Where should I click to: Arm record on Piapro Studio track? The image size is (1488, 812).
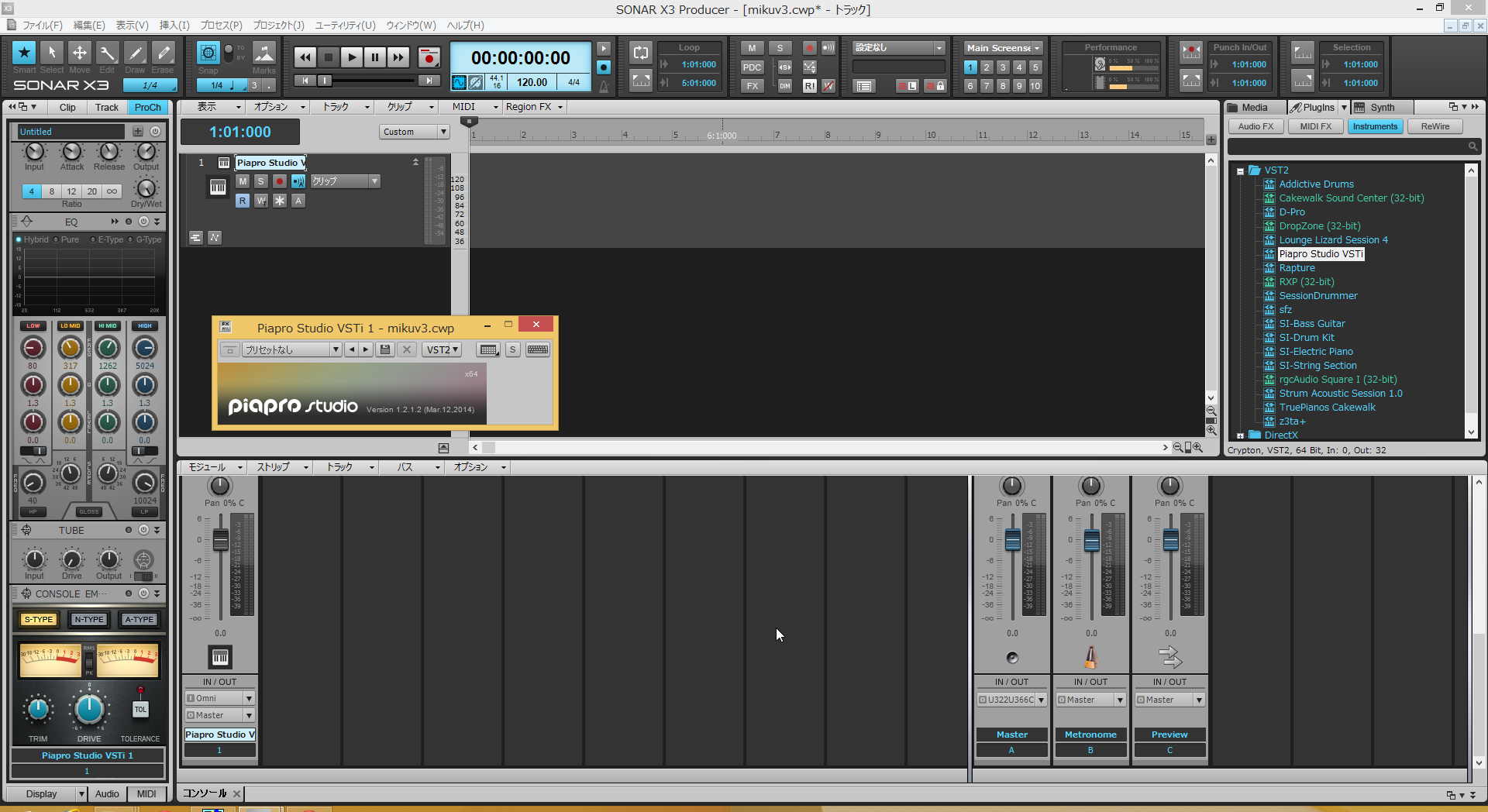(280, 181)
